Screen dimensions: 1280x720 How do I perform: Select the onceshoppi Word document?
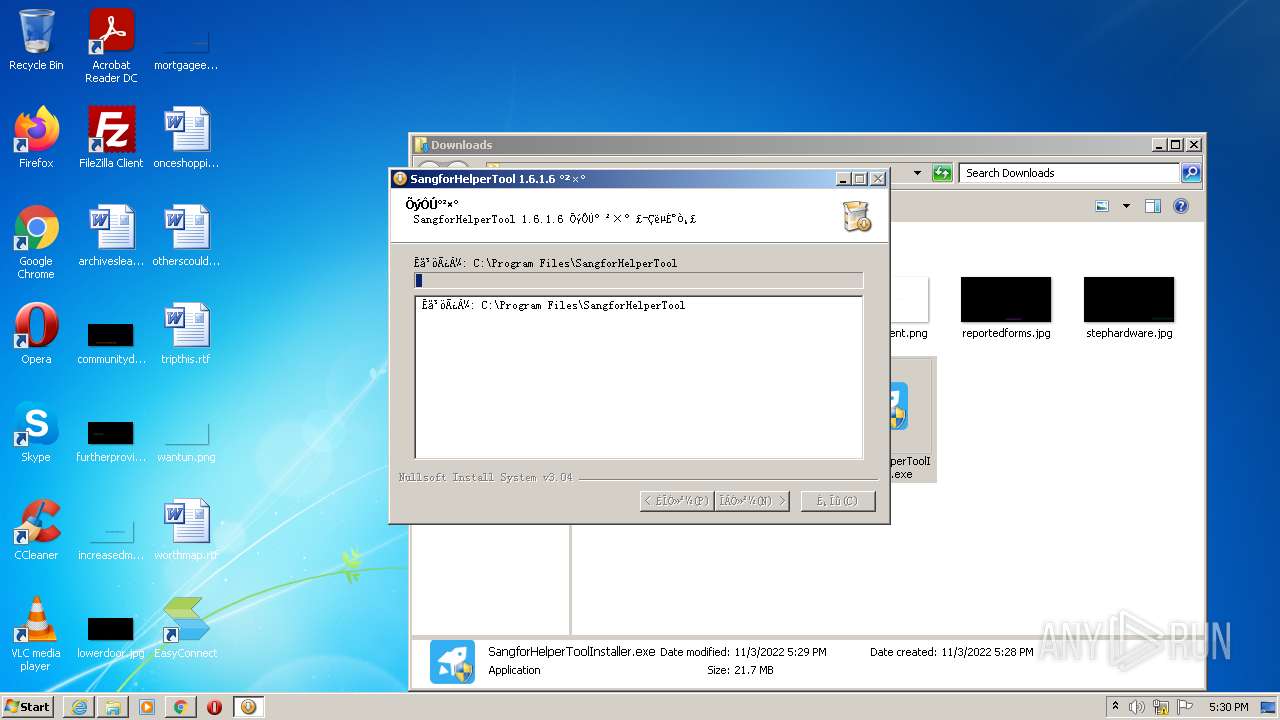pos(186,138)
